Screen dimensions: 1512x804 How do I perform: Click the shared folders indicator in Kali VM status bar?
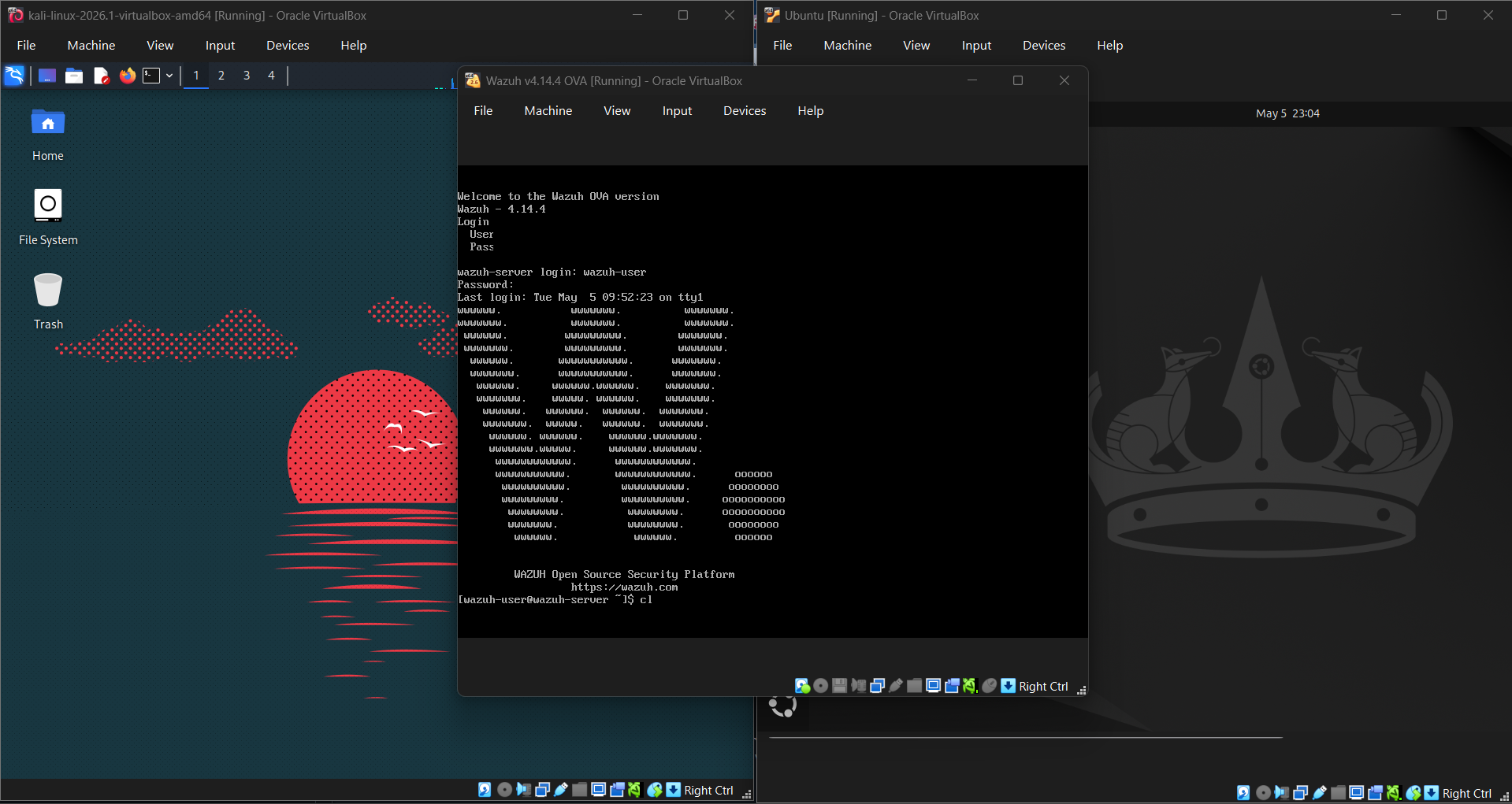click(x=580, y=790)
